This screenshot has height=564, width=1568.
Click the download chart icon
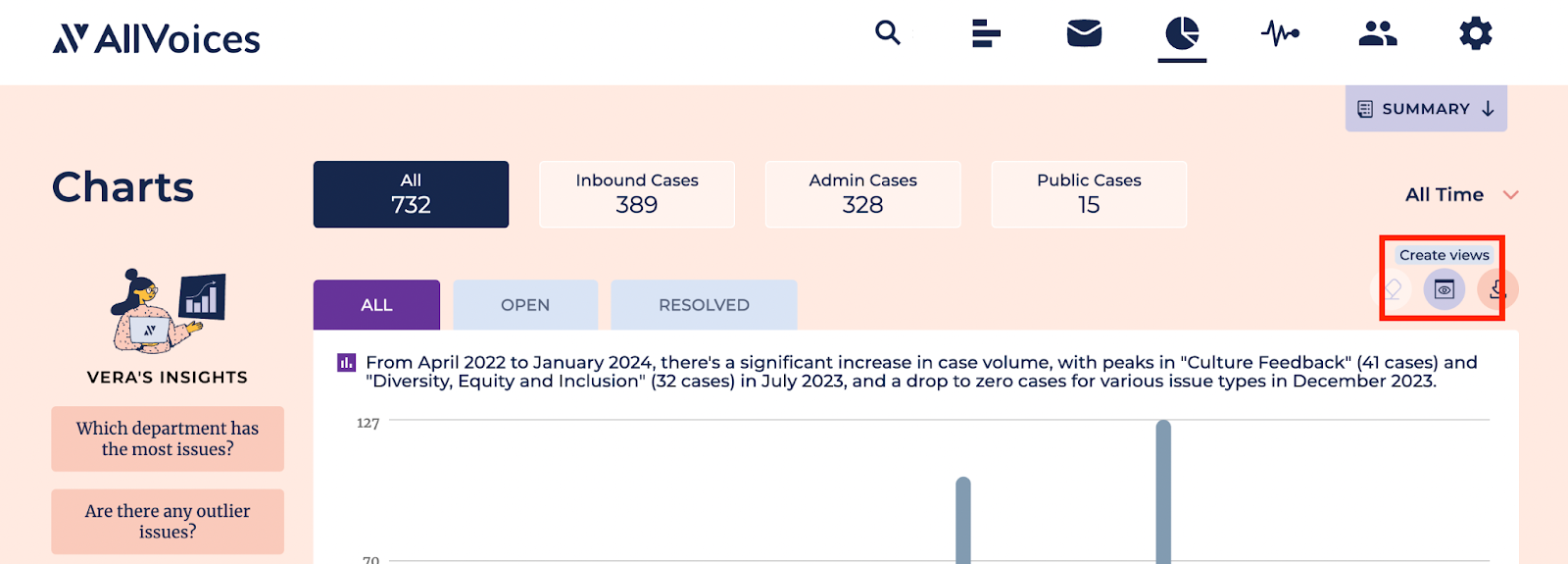click(1497, 289)
